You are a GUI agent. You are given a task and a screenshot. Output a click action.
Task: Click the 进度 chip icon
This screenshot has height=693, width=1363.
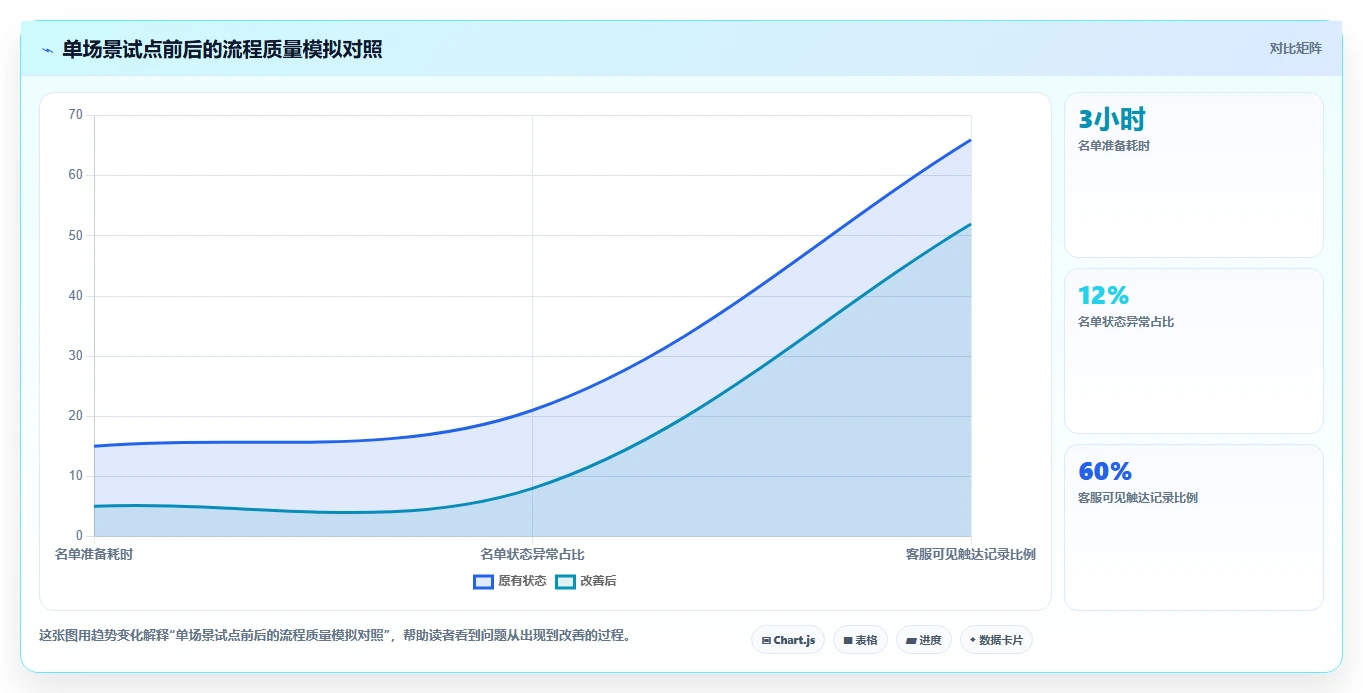tap(912, 640)
